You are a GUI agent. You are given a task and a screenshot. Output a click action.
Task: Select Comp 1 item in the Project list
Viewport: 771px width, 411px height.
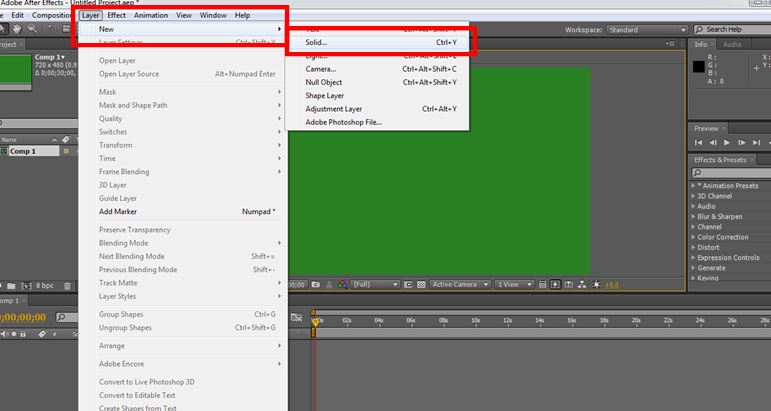[34, 151]
